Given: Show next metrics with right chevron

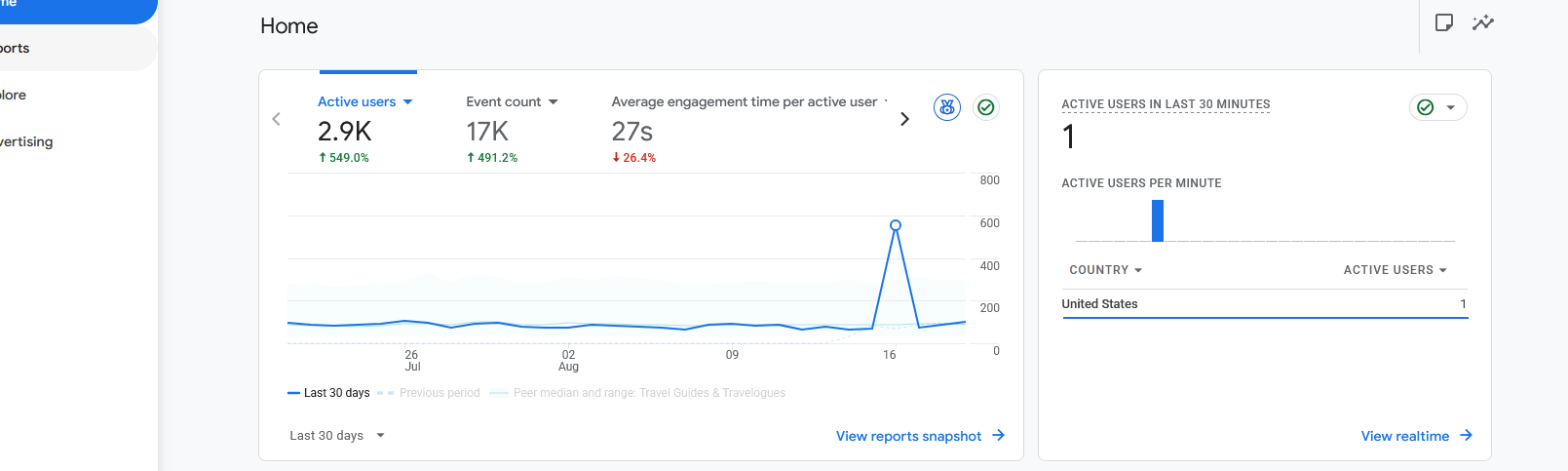Looking at the screenshot, I should click(904, 119).
